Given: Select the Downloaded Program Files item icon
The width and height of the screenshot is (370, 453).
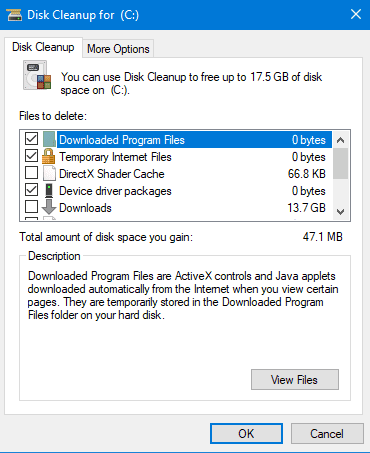Looking at the screenshot, I should coord(49,139).
